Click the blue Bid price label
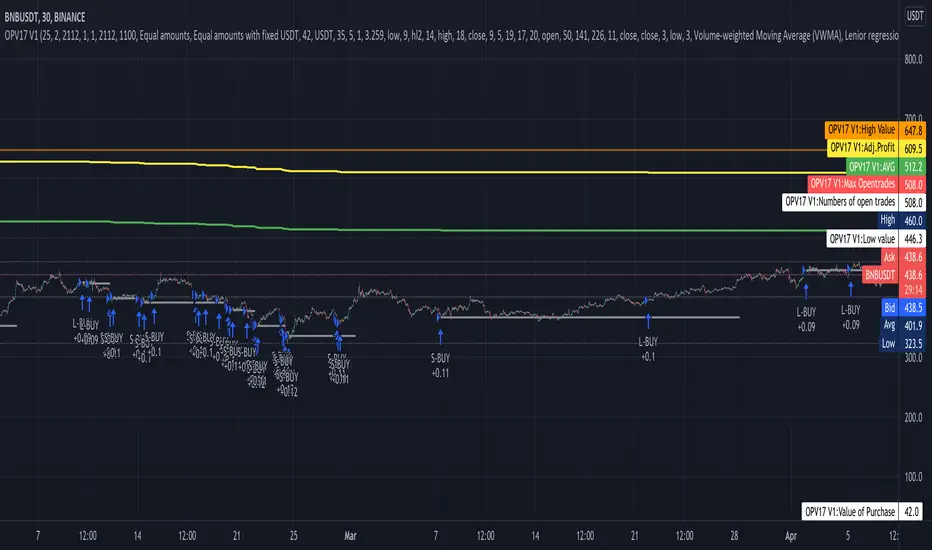This screenshot has height=550, width=932. [x=903, y=307]
